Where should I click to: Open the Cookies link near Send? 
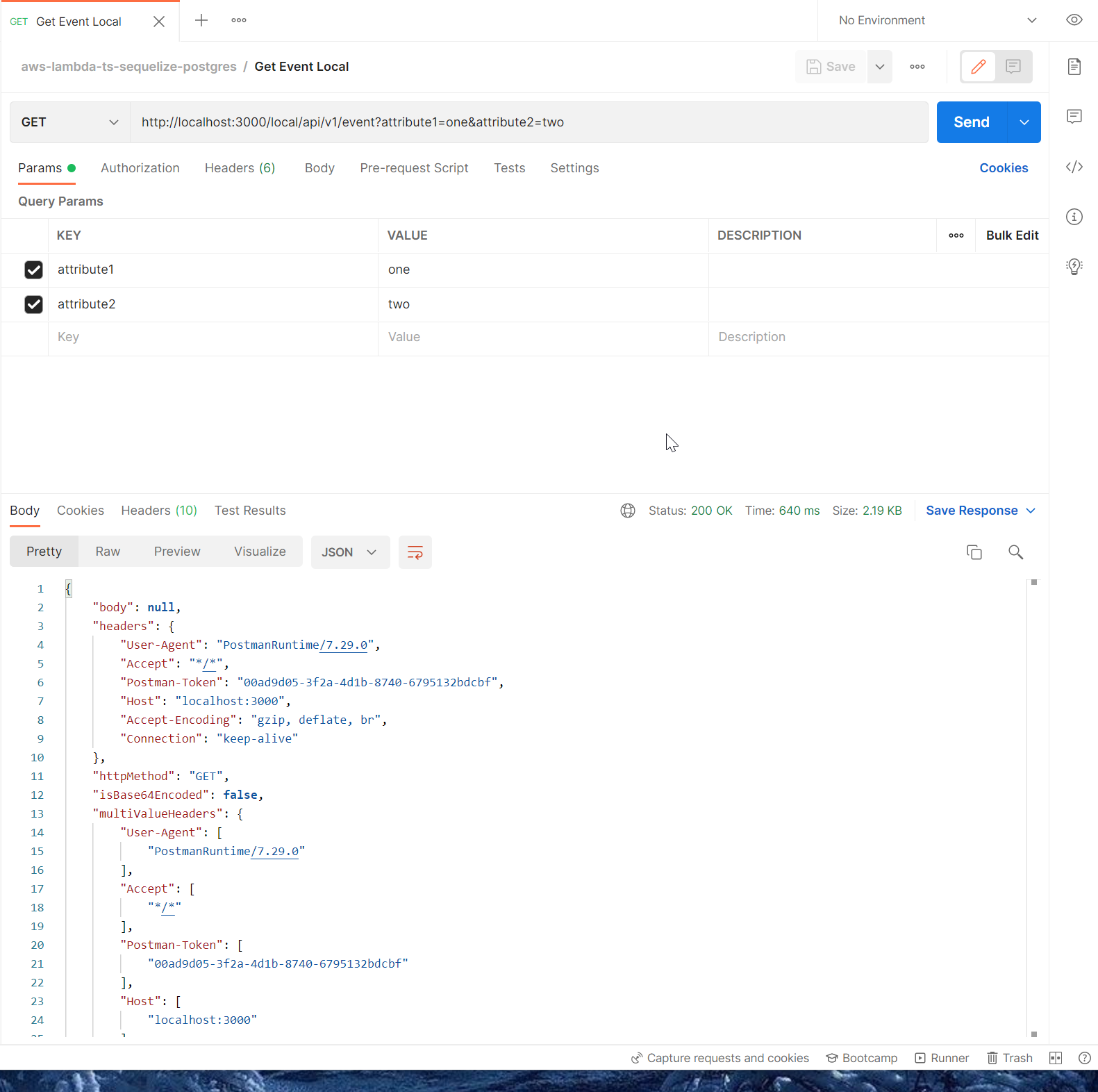(1004, 168)
